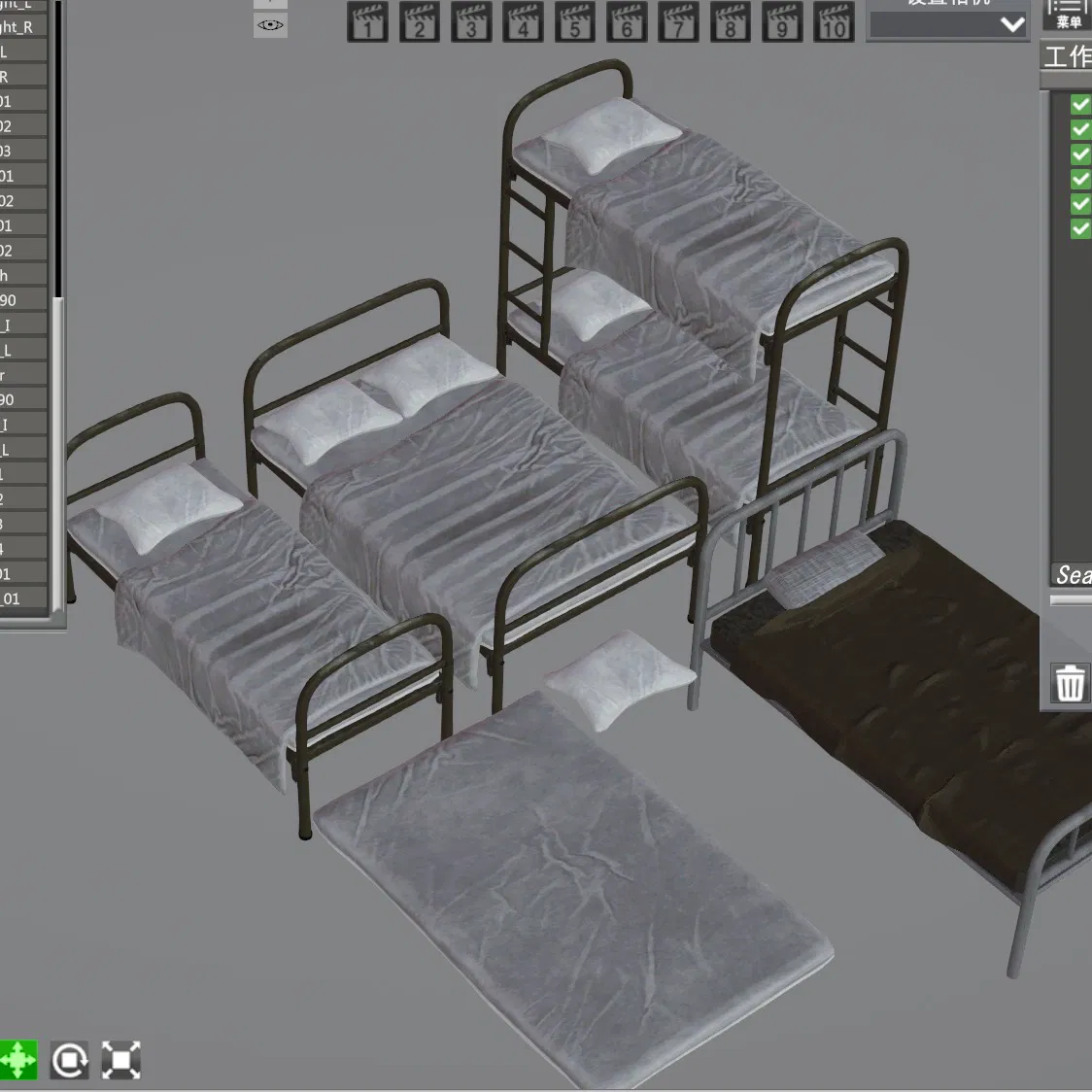The height and width of the screenshot is (1092, 1092).
Task: Load scene clapperboard slot 10
Action: 834,21
